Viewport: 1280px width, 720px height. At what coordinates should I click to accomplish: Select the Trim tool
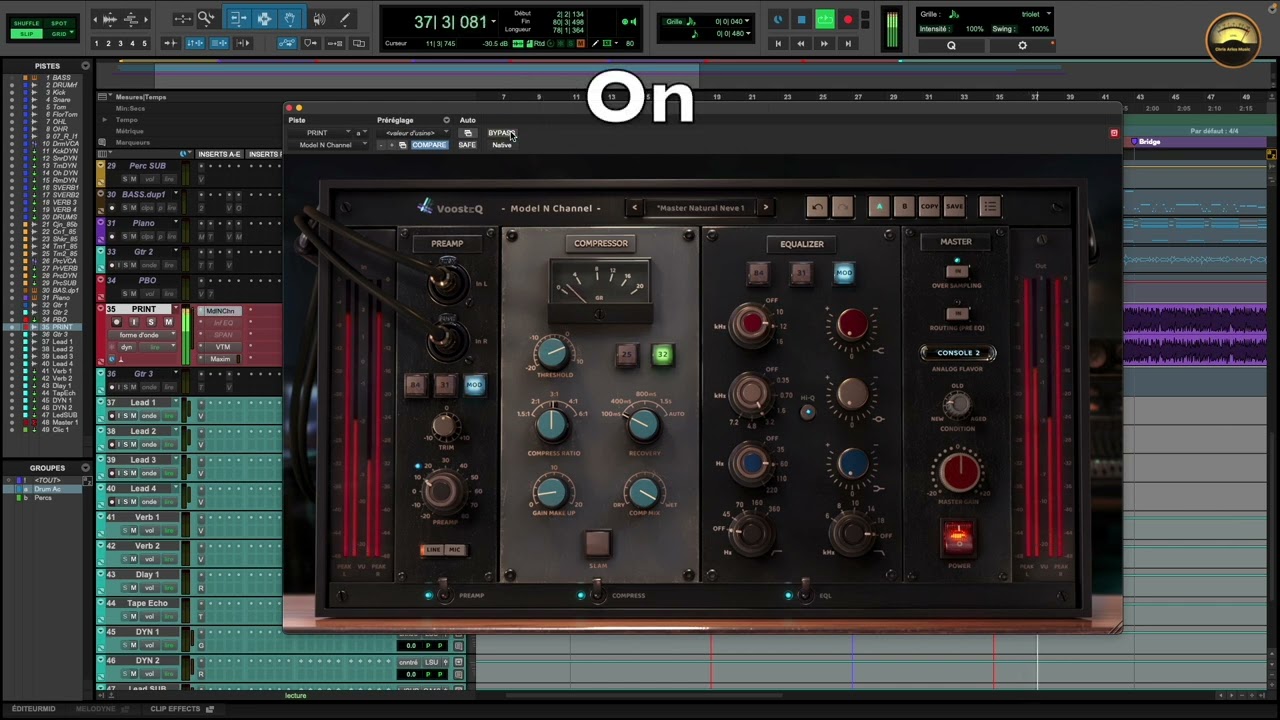238,18
